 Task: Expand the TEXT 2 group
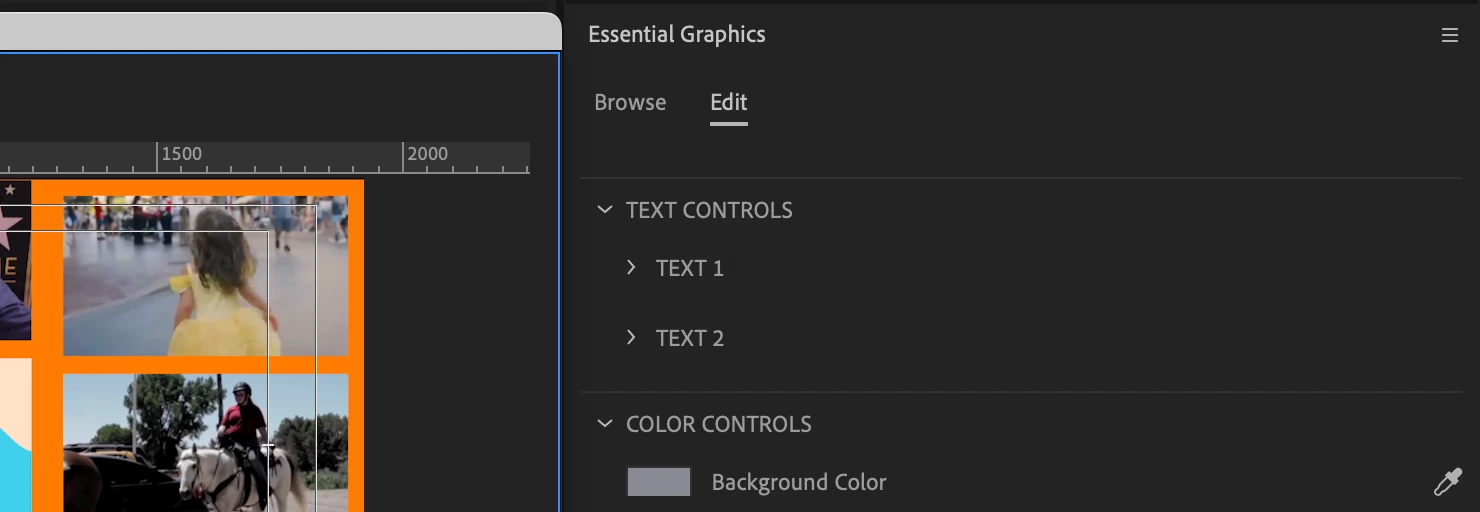[x=631, y=337]
